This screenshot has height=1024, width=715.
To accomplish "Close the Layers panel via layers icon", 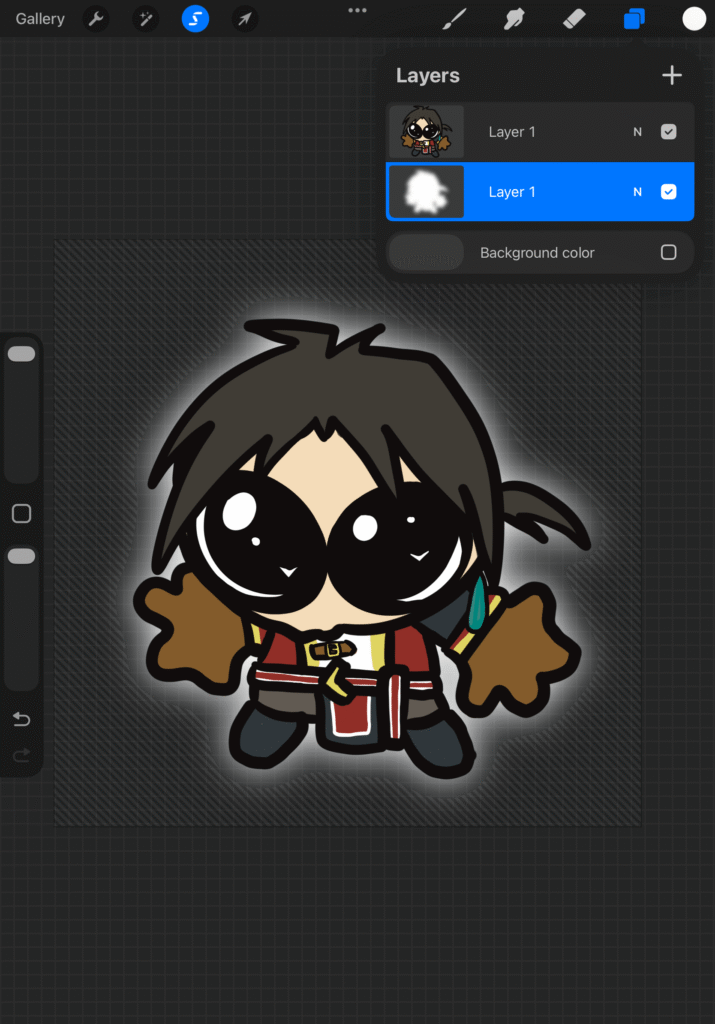I will pos(634,19).
